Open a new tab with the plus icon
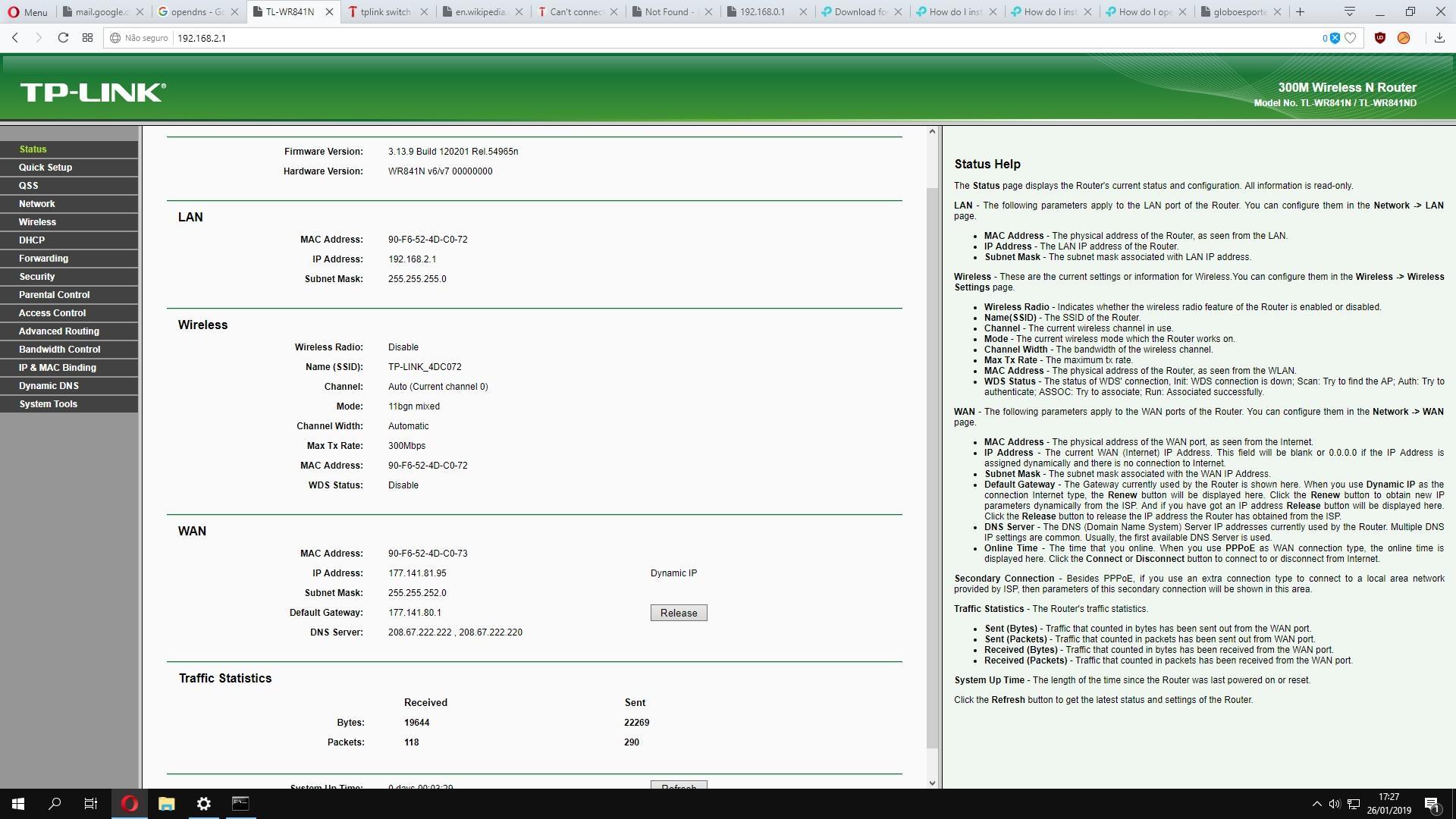 (1300, 12)
